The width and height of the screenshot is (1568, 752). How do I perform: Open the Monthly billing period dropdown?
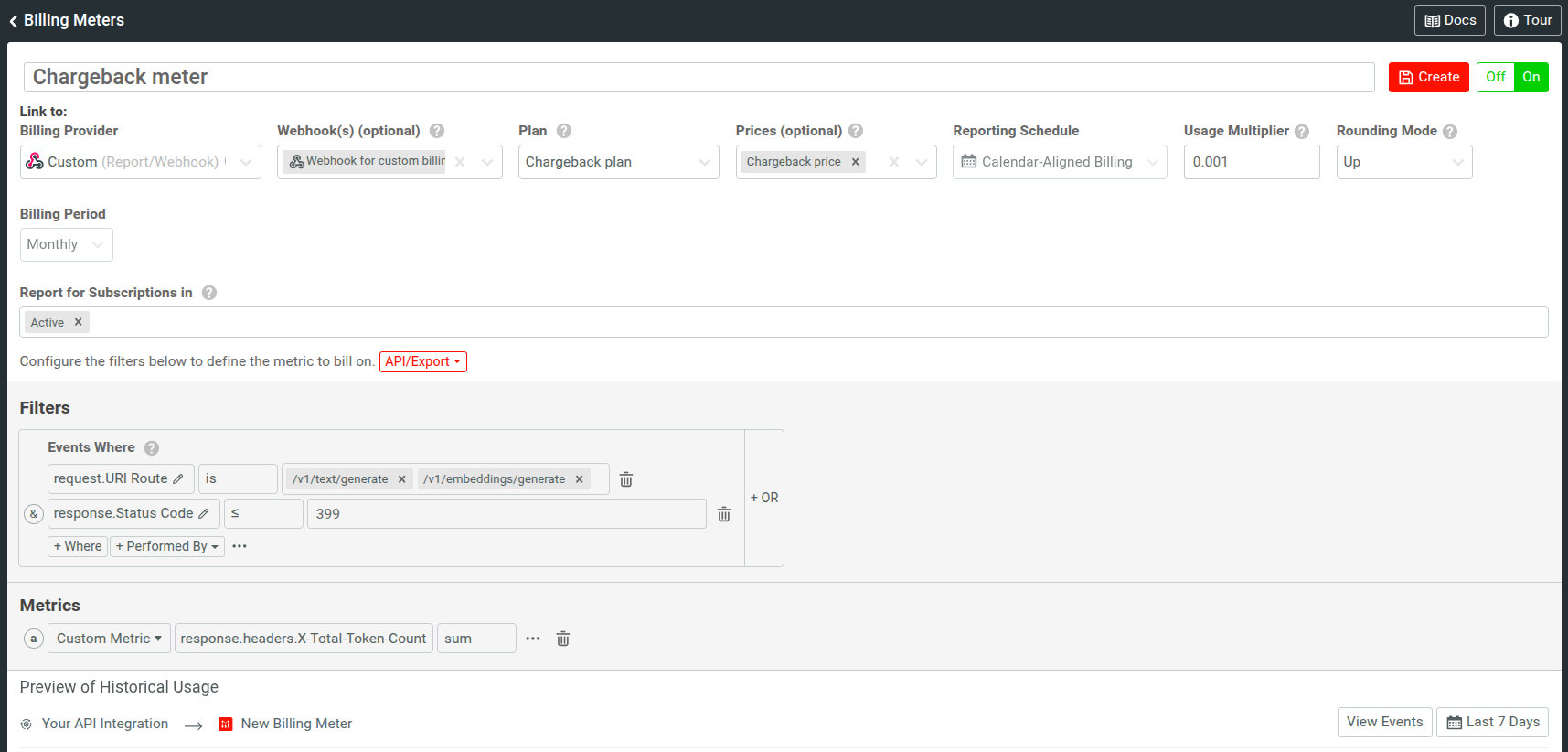[67, 244]
